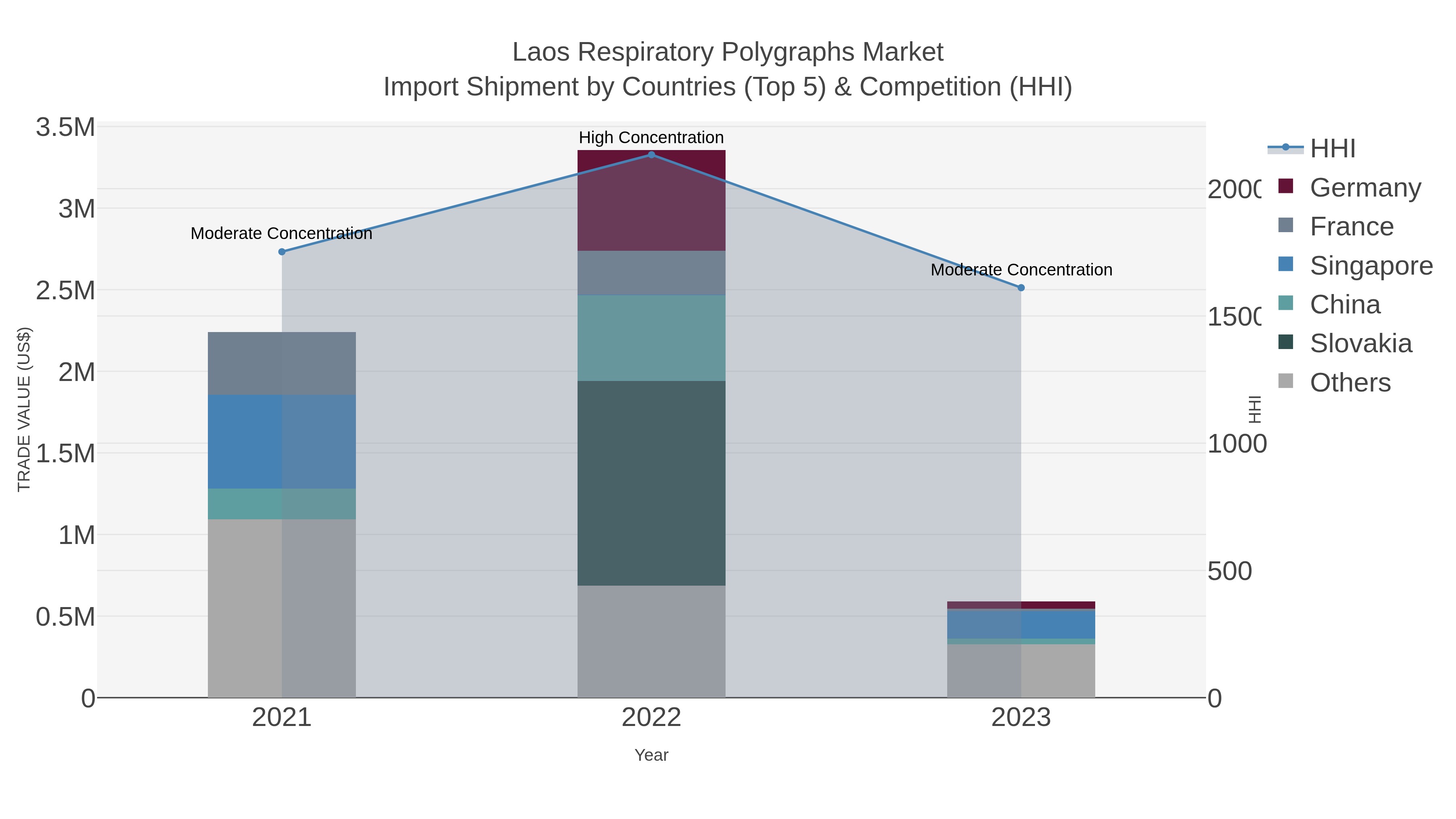Select the France bar segment in 2021
The width and height of the screenshot is (1456, 819).
(282, 364)
